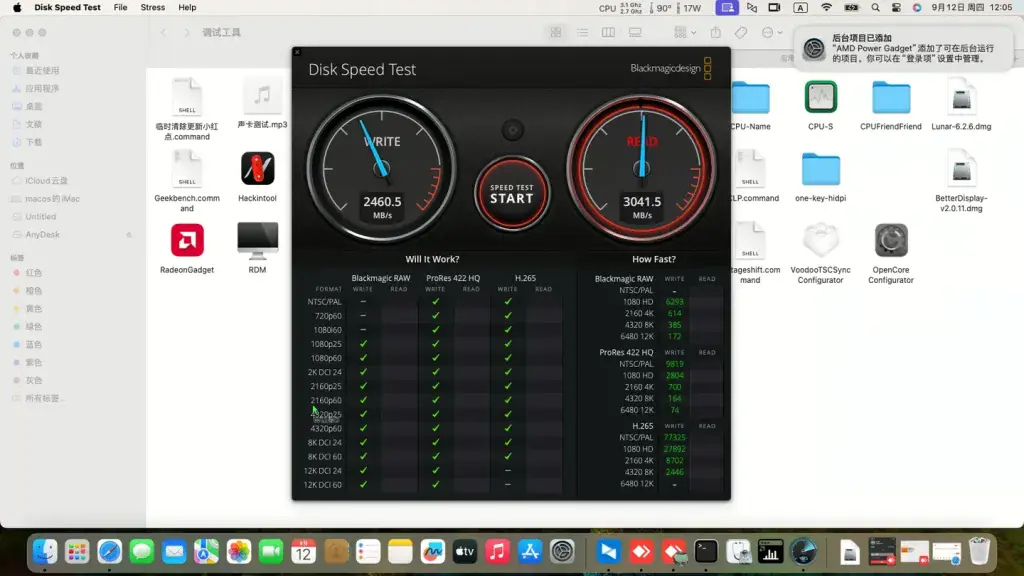The width and height of the screenshot is (1024, 576).
Task: Click the battery status icon
Action: [x=851, y=7]
